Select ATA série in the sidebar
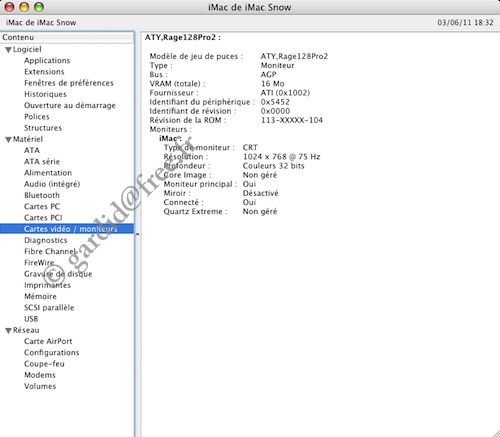Screen dimensions: 500x437 [42, 162]
